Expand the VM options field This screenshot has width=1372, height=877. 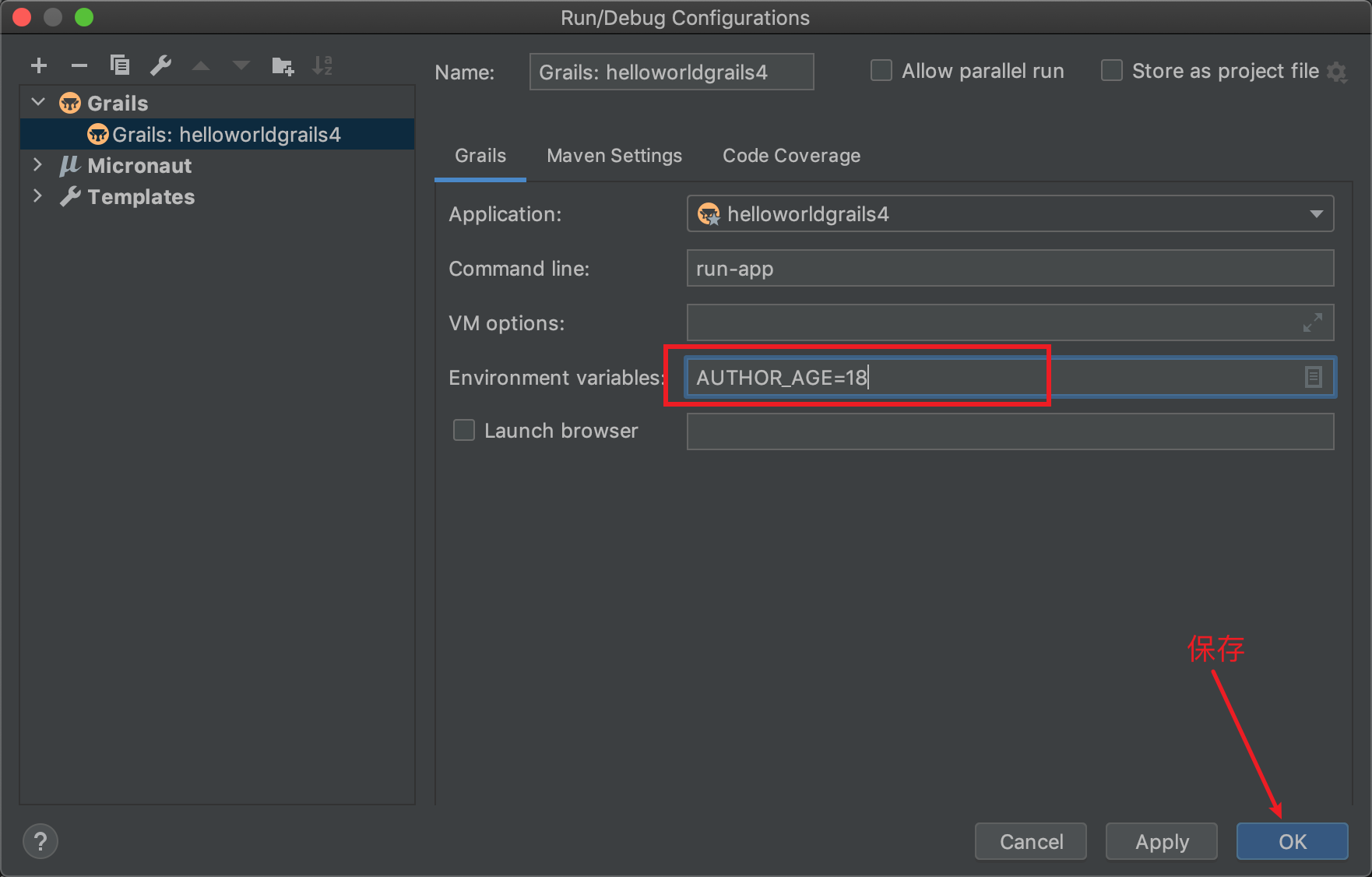pyautogui.click(x=1313, y=322)
